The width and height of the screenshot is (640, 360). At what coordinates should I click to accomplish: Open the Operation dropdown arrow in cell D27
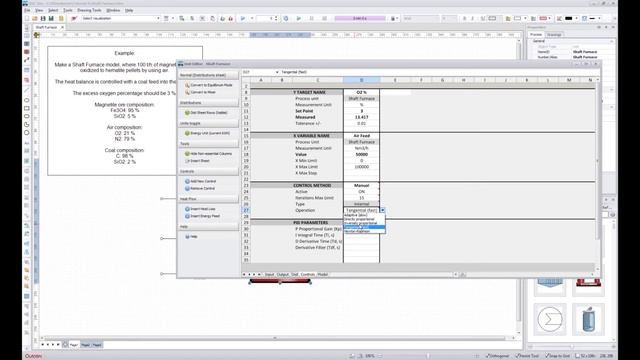click(x=382, y=210)
